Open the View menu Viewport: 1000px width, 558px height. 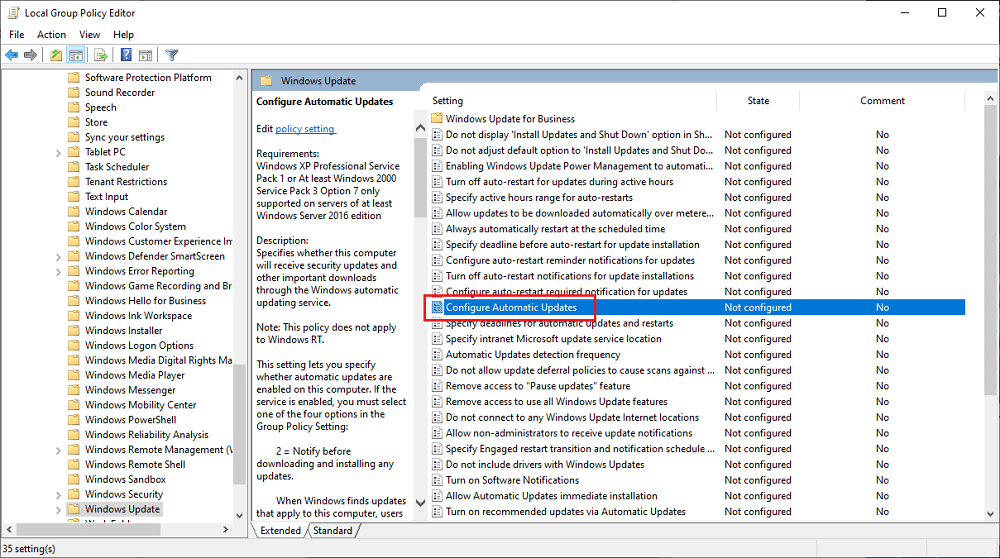[x=89, y=34]
